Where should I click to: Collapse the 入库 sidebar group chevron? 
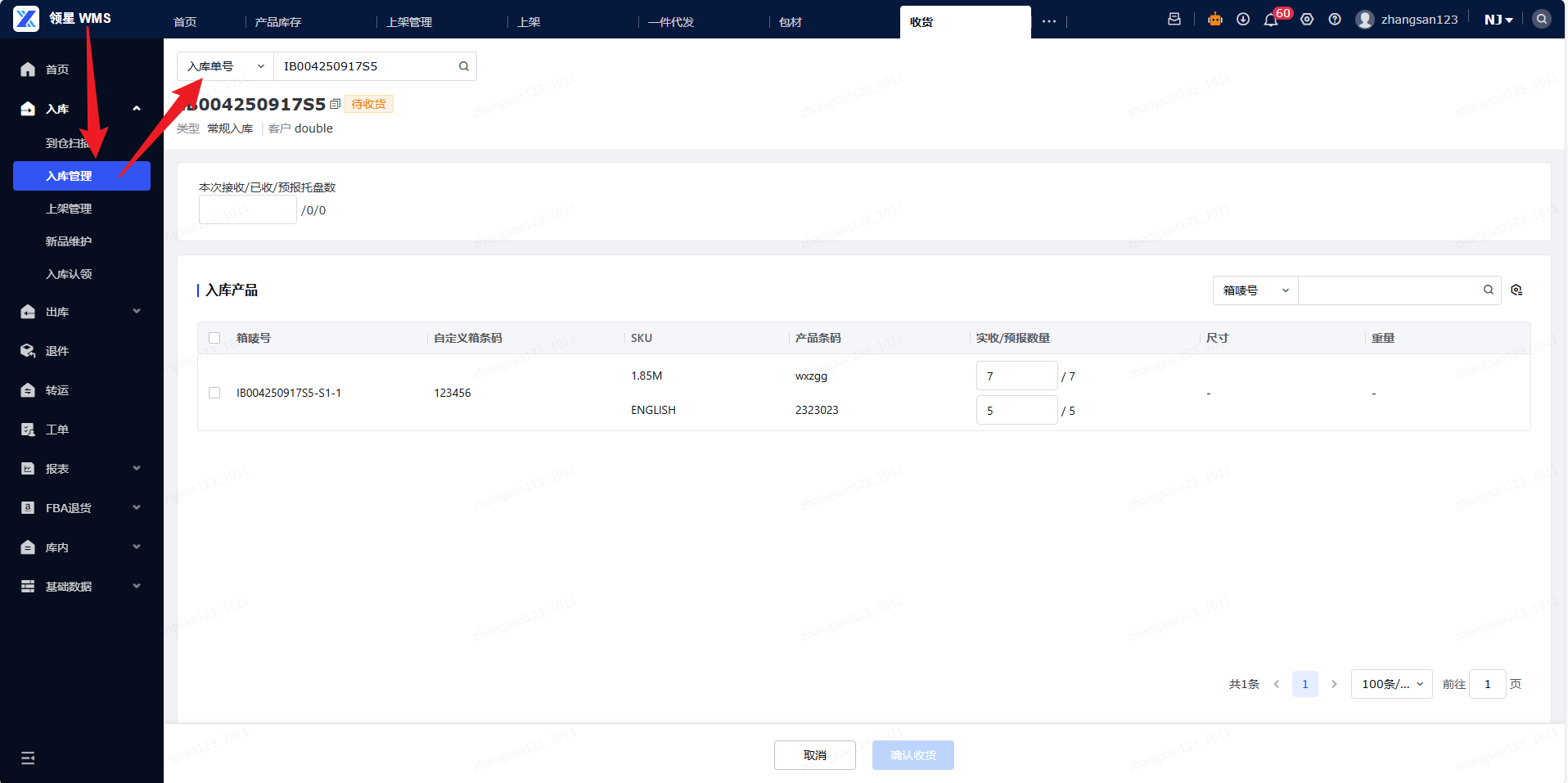pyautogui.click(x=137, y=108)
